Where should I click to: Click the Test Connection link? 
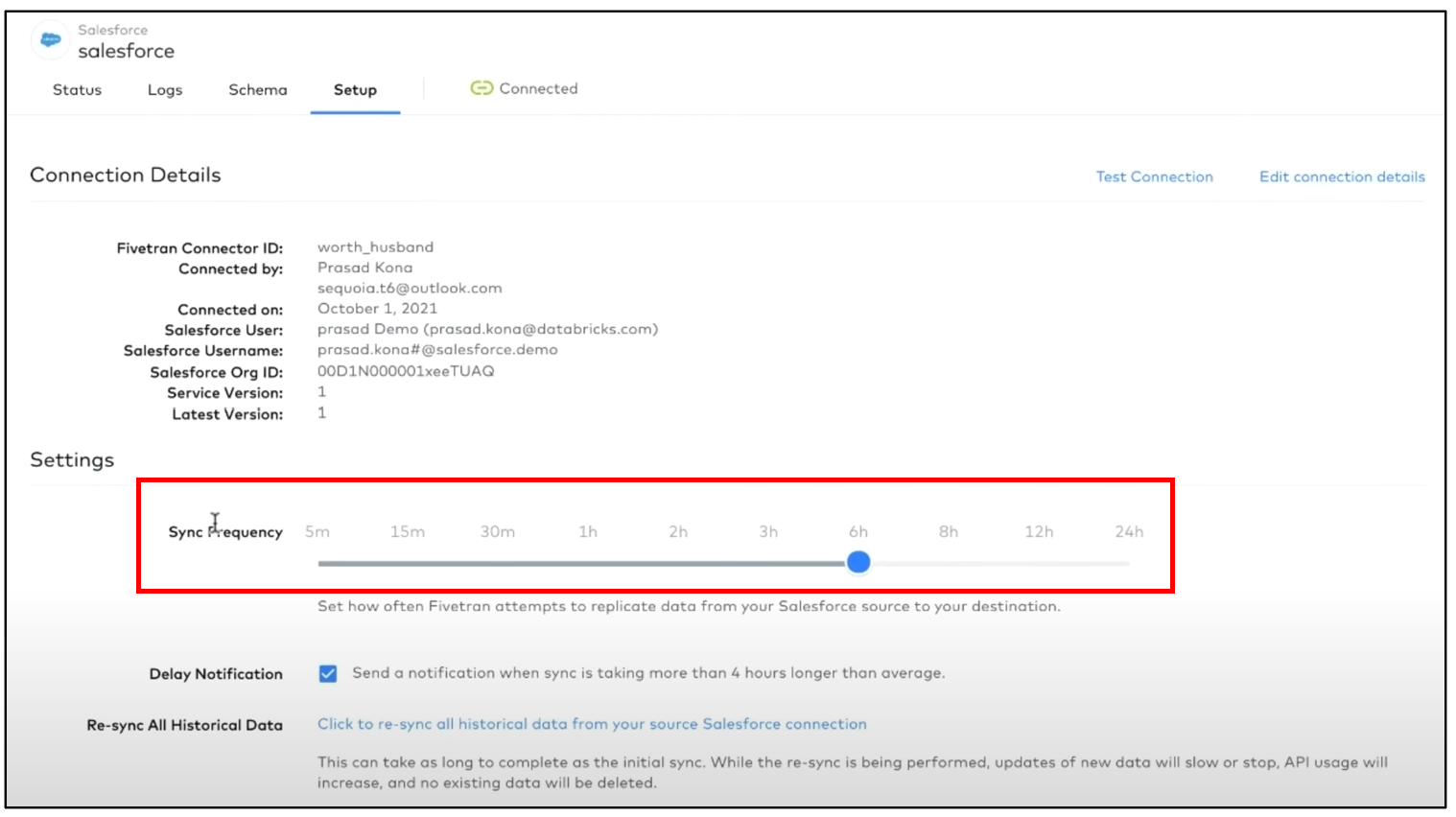[x=1154, y=176]
